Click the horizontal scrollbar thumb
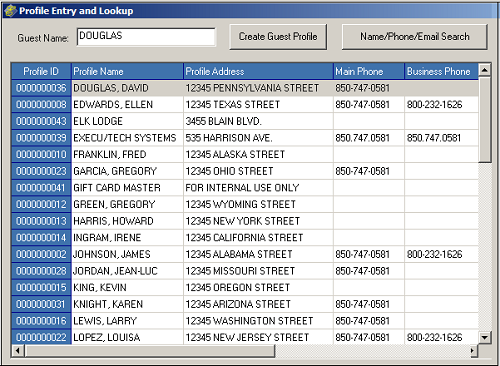This screenshot has height=366, width=500. [x=150, y=351]
